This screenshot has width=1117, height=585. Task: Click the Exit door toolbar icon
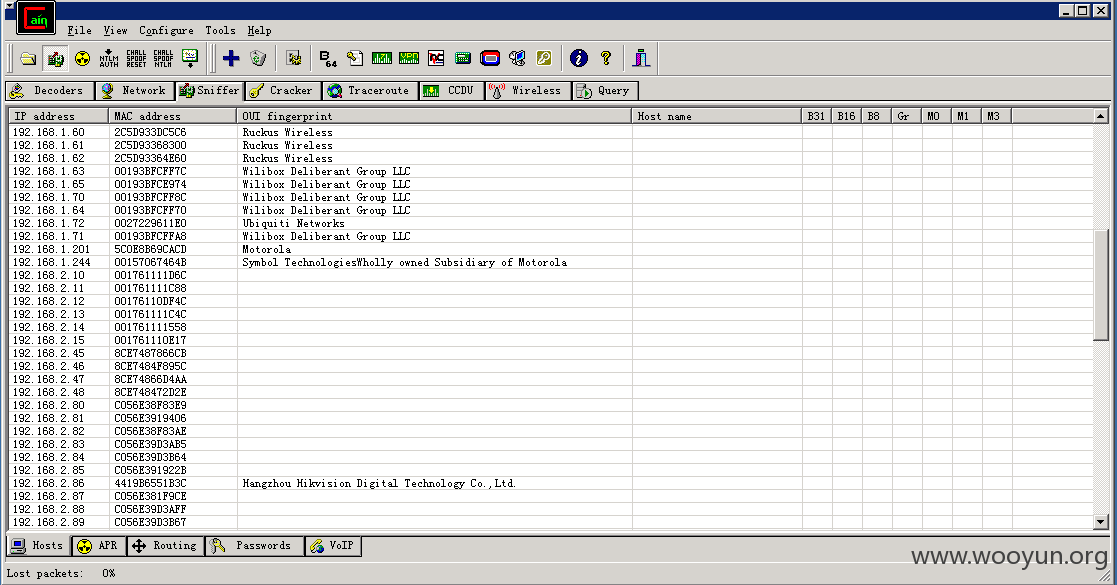(641, 58)
